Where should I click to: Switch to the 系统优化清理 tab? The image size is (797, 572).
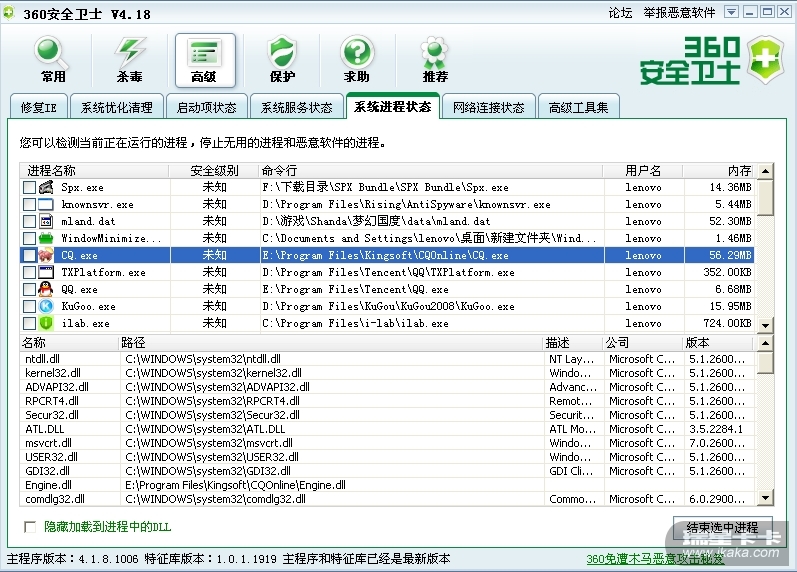point(117,107)
